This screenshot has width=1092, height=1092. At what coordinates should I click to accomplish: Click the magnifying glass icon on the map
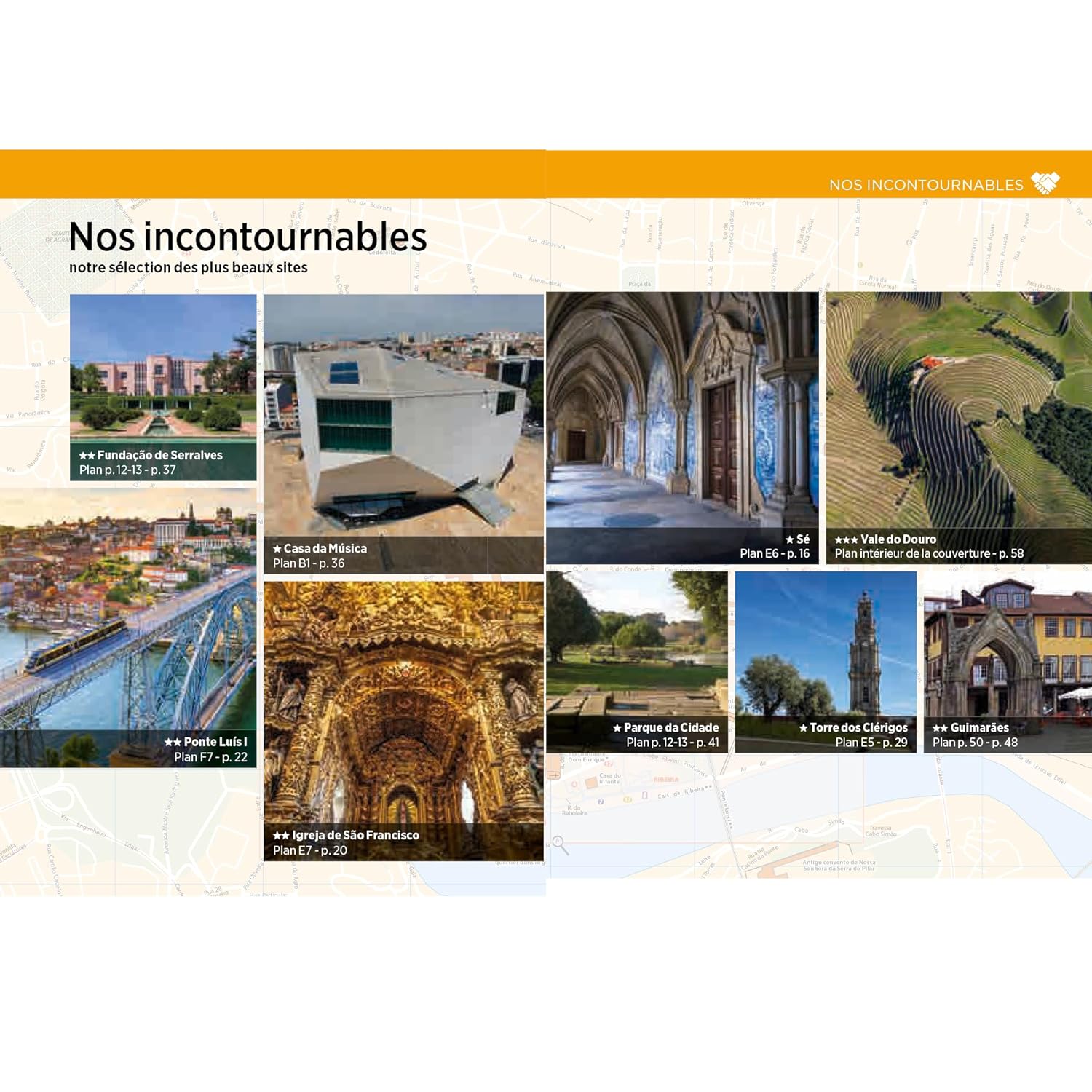coord(560,844)
